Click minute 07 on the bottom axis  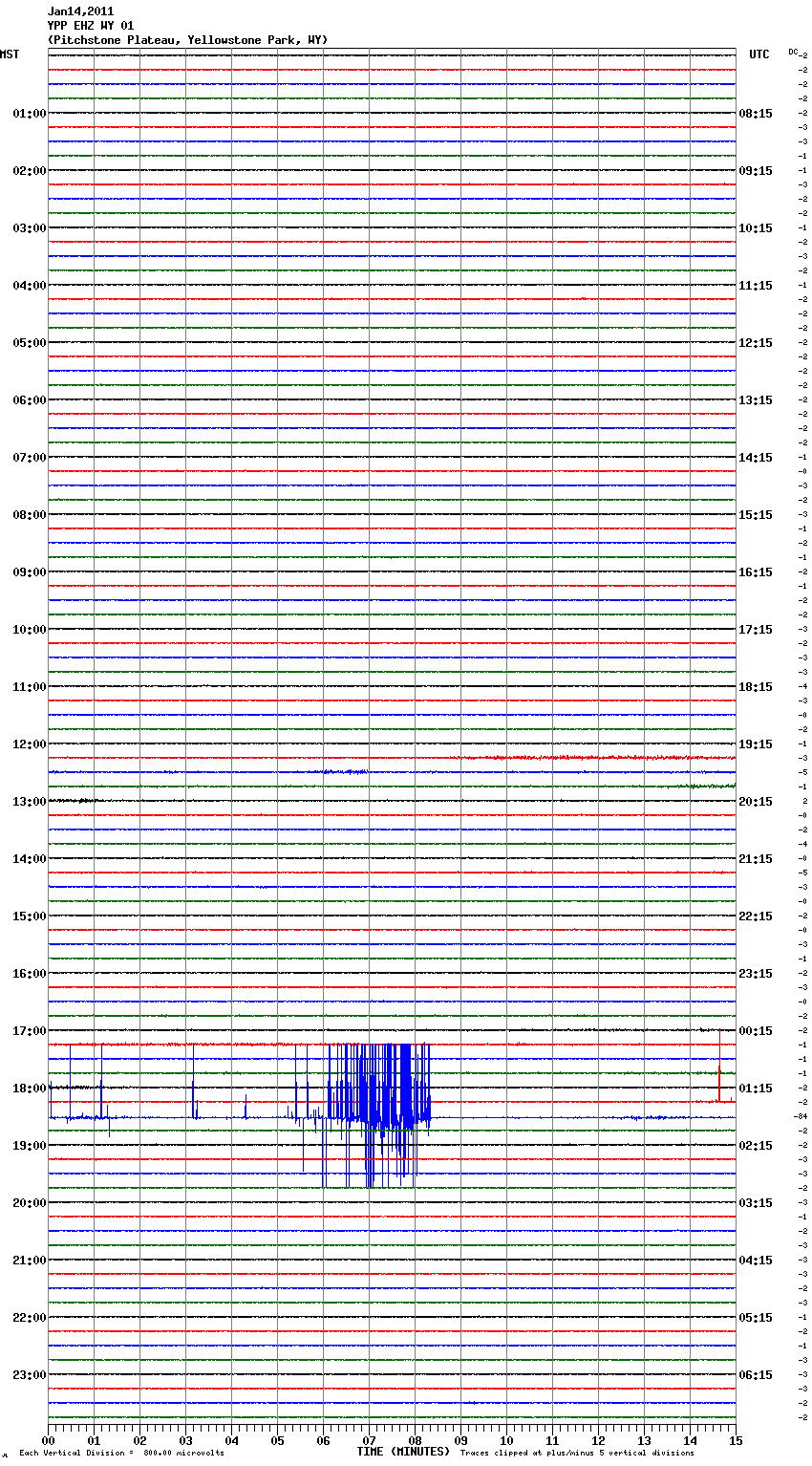point(370,1440)
